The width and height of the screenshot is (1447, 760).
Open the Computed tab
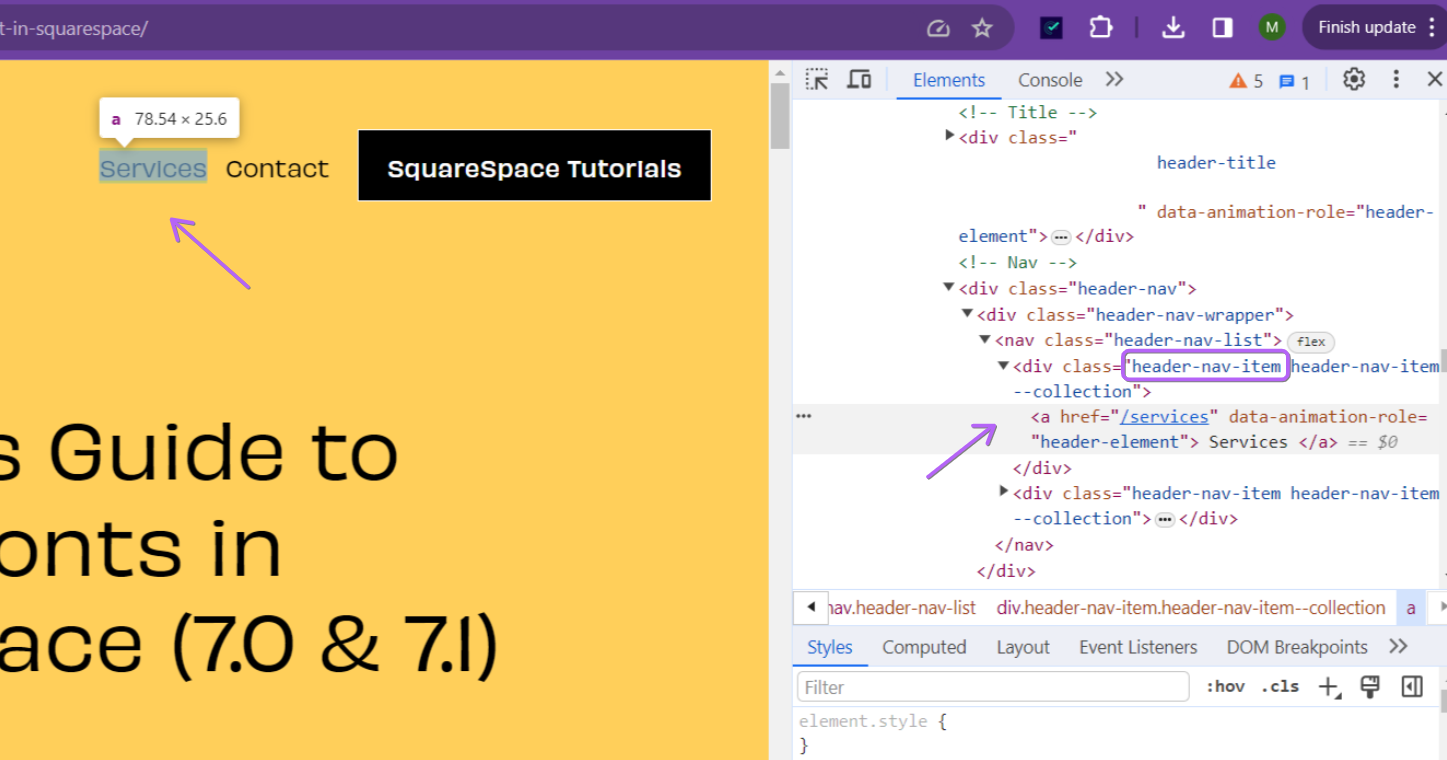click(924, 648)
